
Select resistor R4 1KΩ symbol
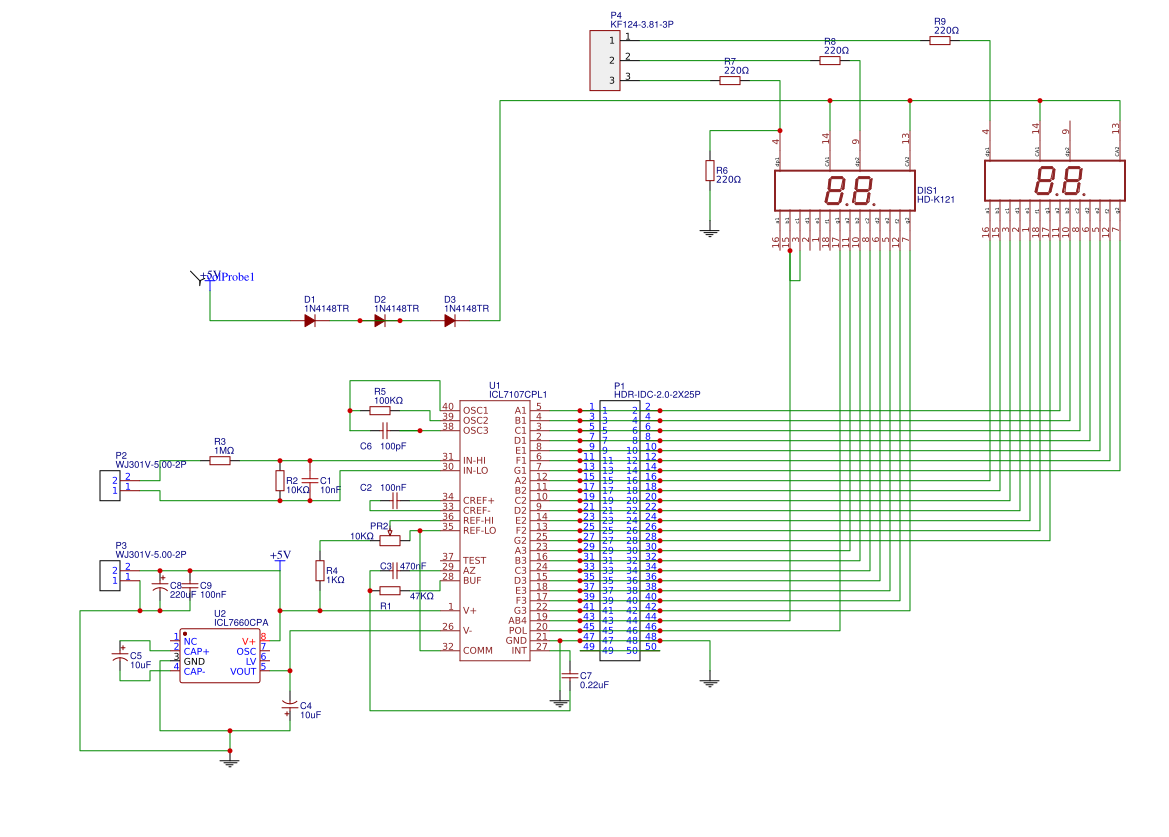tap(320, 571)
